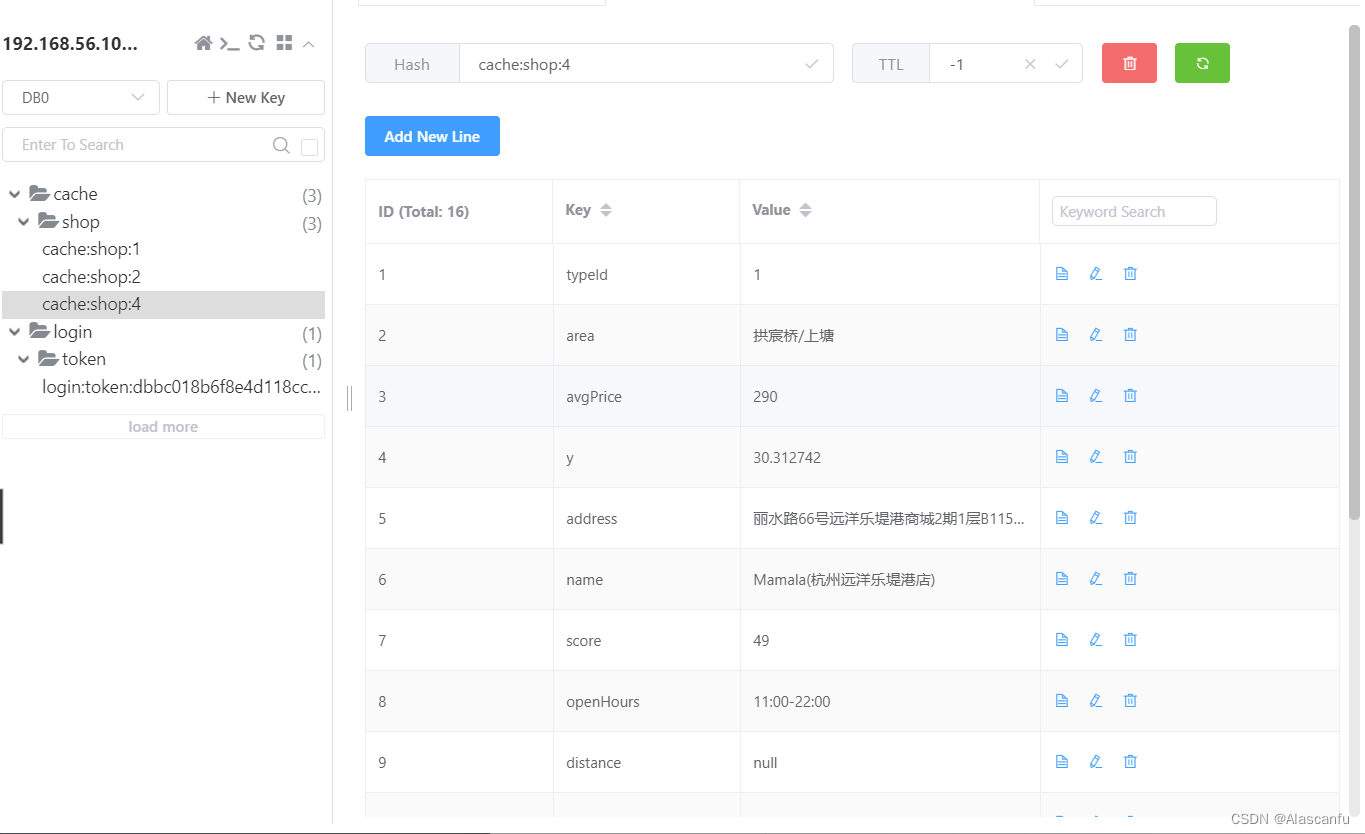Click the value Mamala(杭州远洋乐堤港店)
Viewport: 1365px width, 834px height.
click(844, 580)
